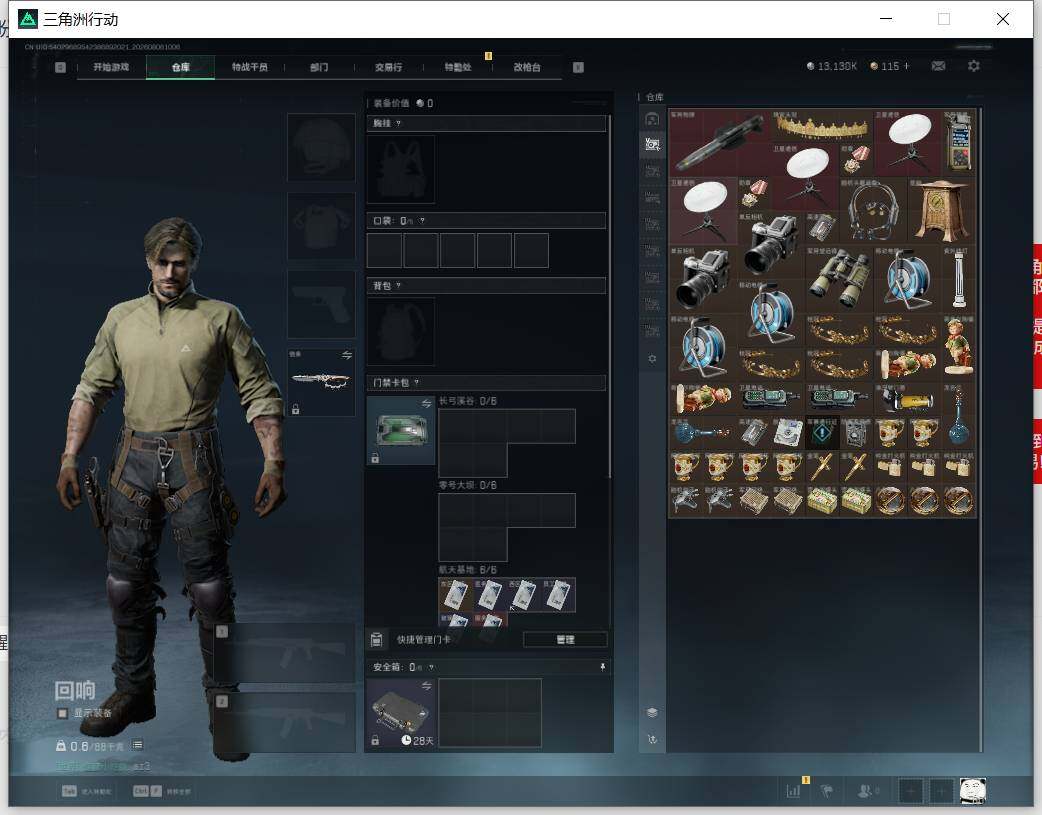Select the golden crown item in warehouse
The width and height of the screenshot is (1042, 815).
[x=822, y=126]
